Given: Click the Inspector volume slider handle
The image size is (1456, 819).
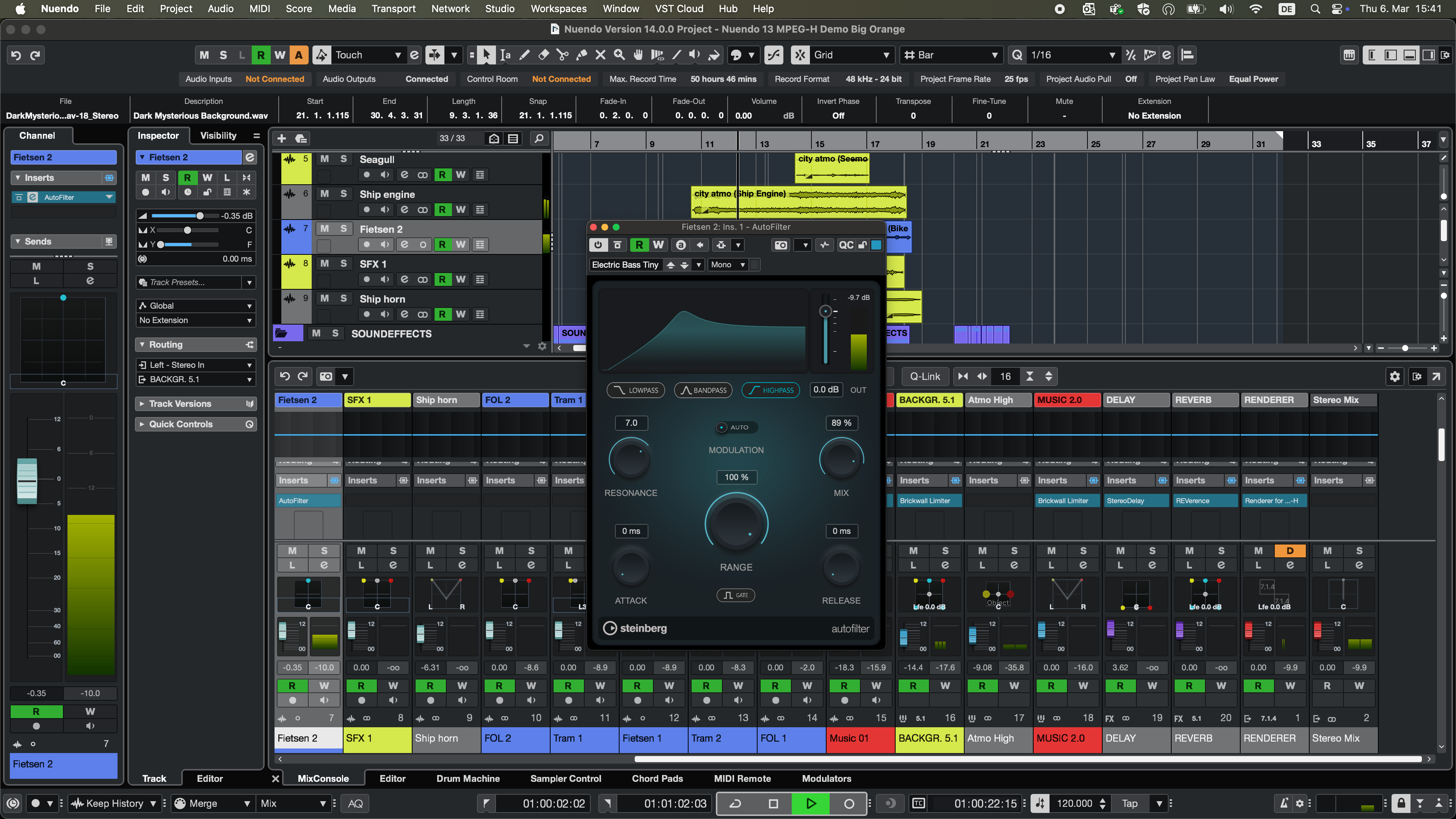Looking at the screenshot, I should point(199,216).
